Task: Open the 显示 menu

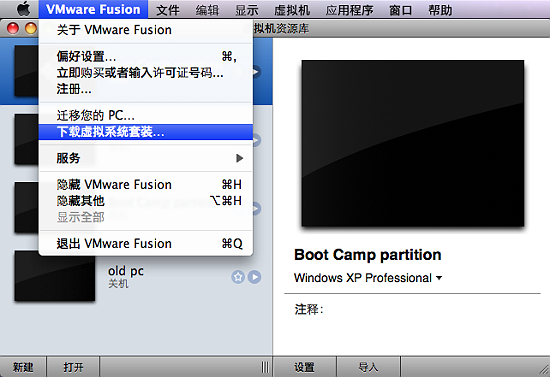Action: (x=247, y=10)
